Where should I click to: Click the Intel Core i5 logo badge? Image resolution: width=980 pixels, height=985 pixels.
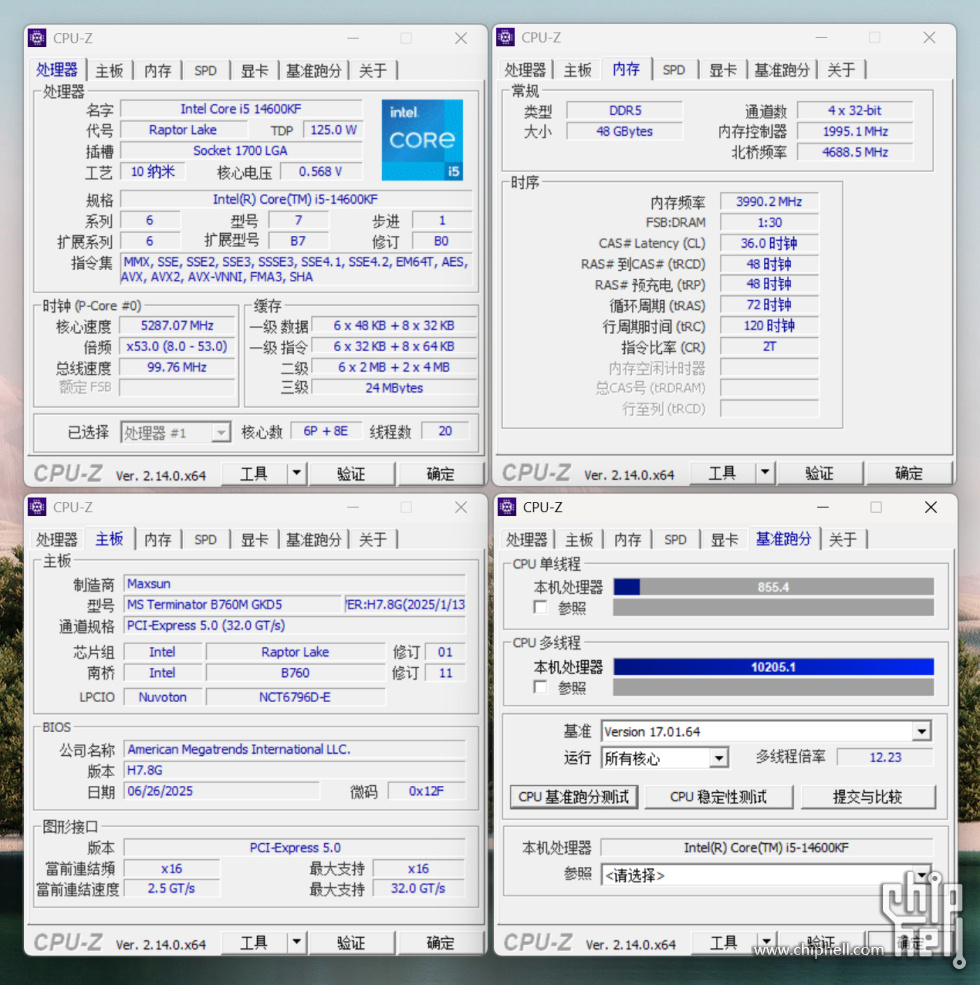click(x=422, y=139)
